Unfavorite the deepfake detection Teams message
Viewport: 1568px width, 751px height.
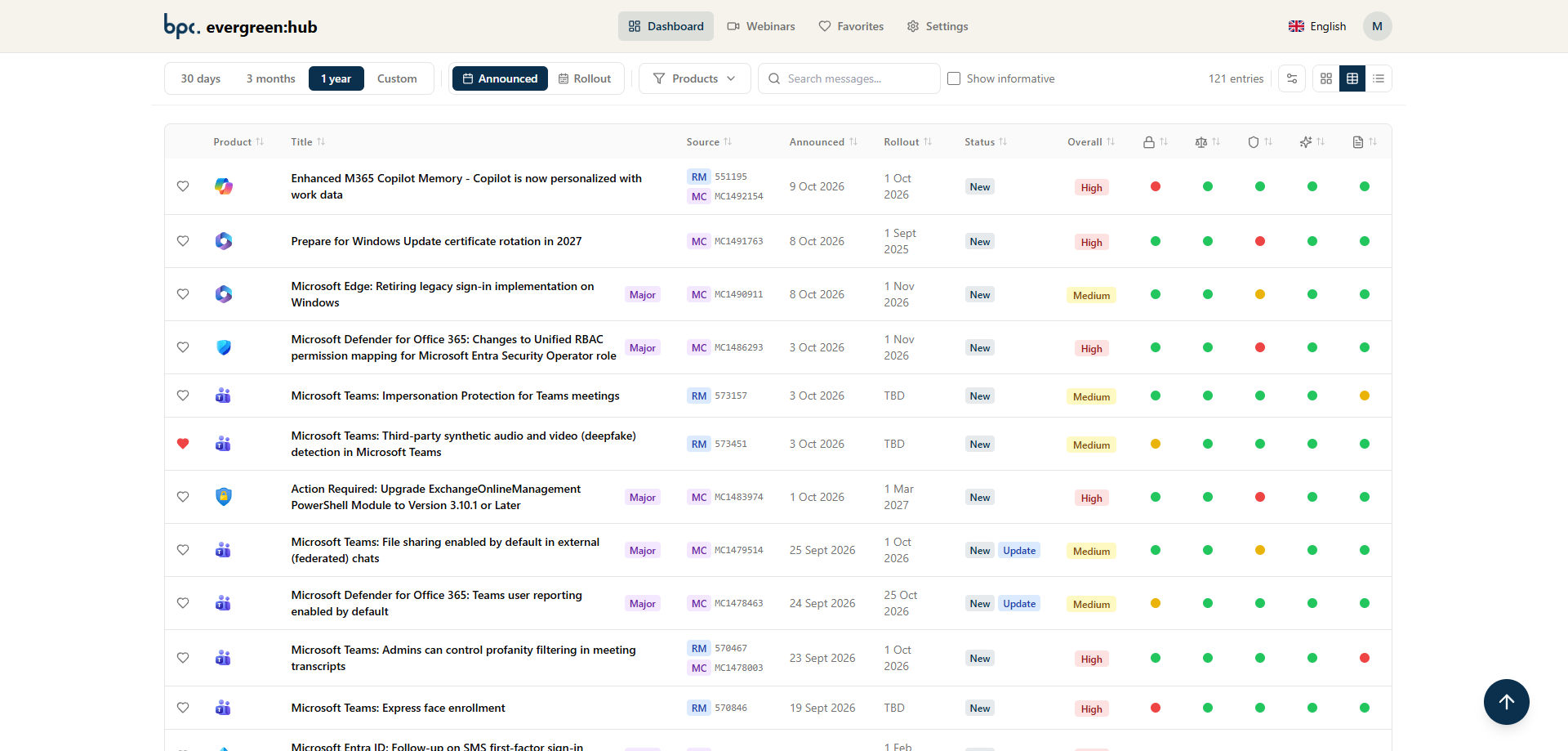click(x=183, y=444)
